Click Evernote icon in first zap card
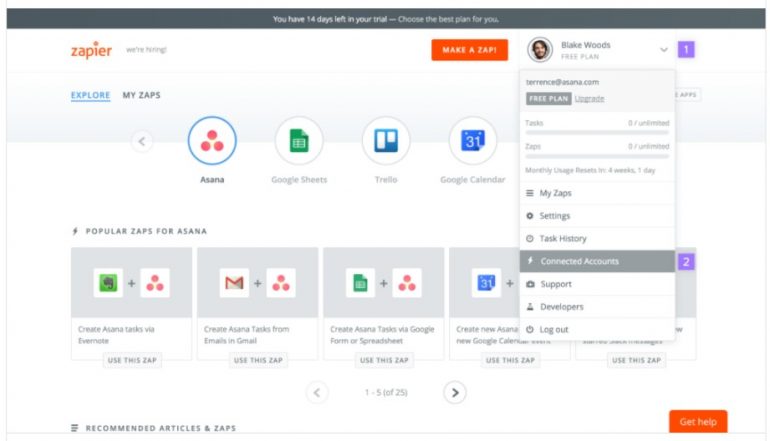Screen dimensions: 770x441 (x=109, y=283)
